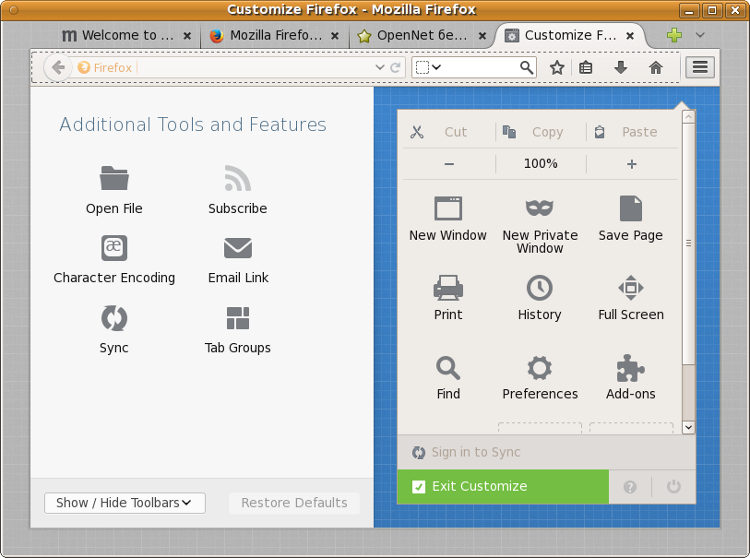The width and height of the screenshot is (750, 558).
Task: Select the Sync arrows icon in Additional Tools
Action: pyautogui.click(x=114, y=318)
